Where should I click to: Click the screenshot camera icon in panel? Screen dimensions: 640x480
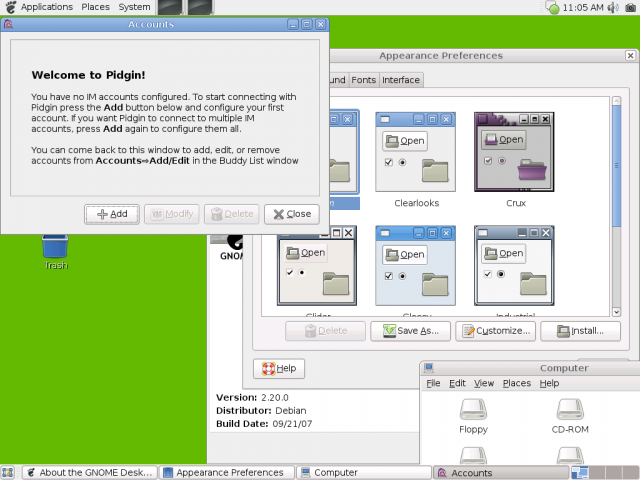click(631, 7)
